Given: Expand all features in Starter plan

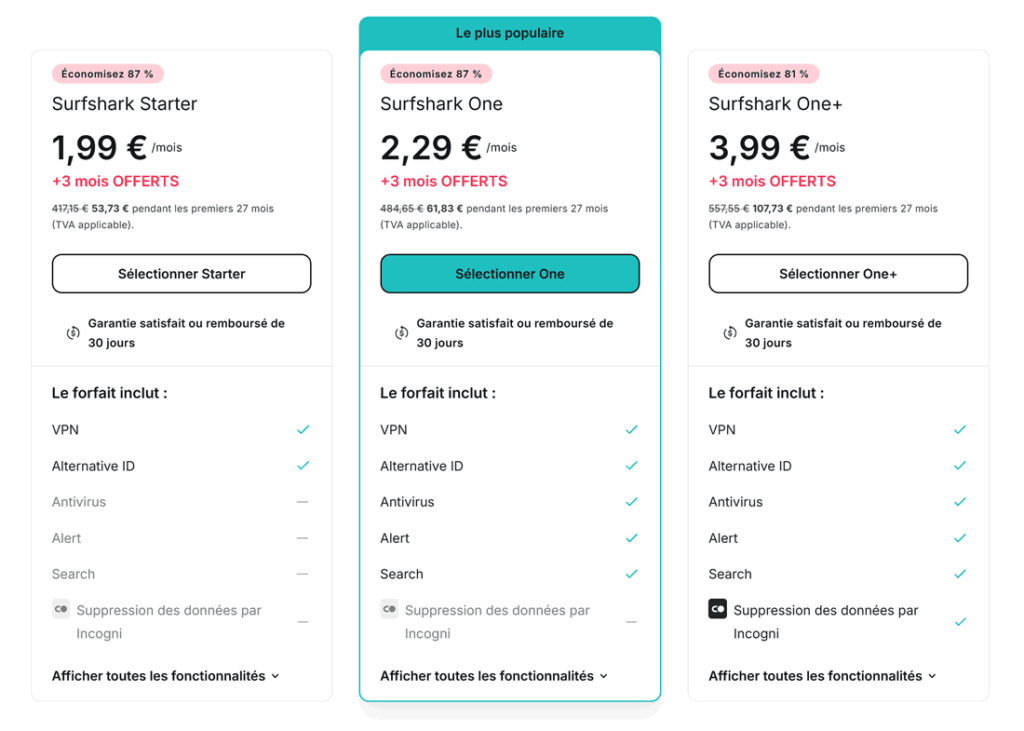Looking at the screenshot, I should point(166,676).
